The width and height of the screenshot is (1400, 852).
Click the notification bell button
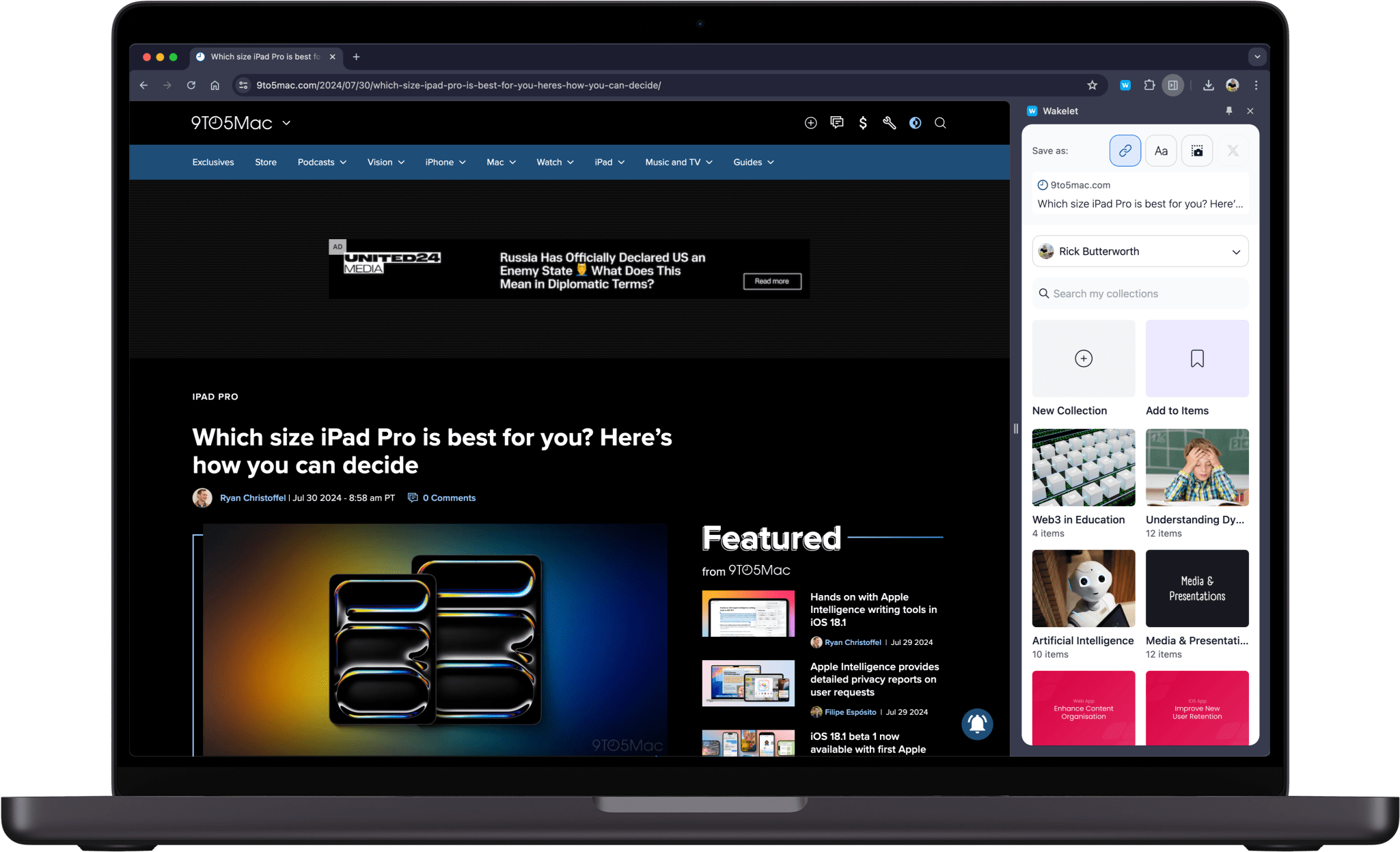pyautogui.click(x=977, y=724)
